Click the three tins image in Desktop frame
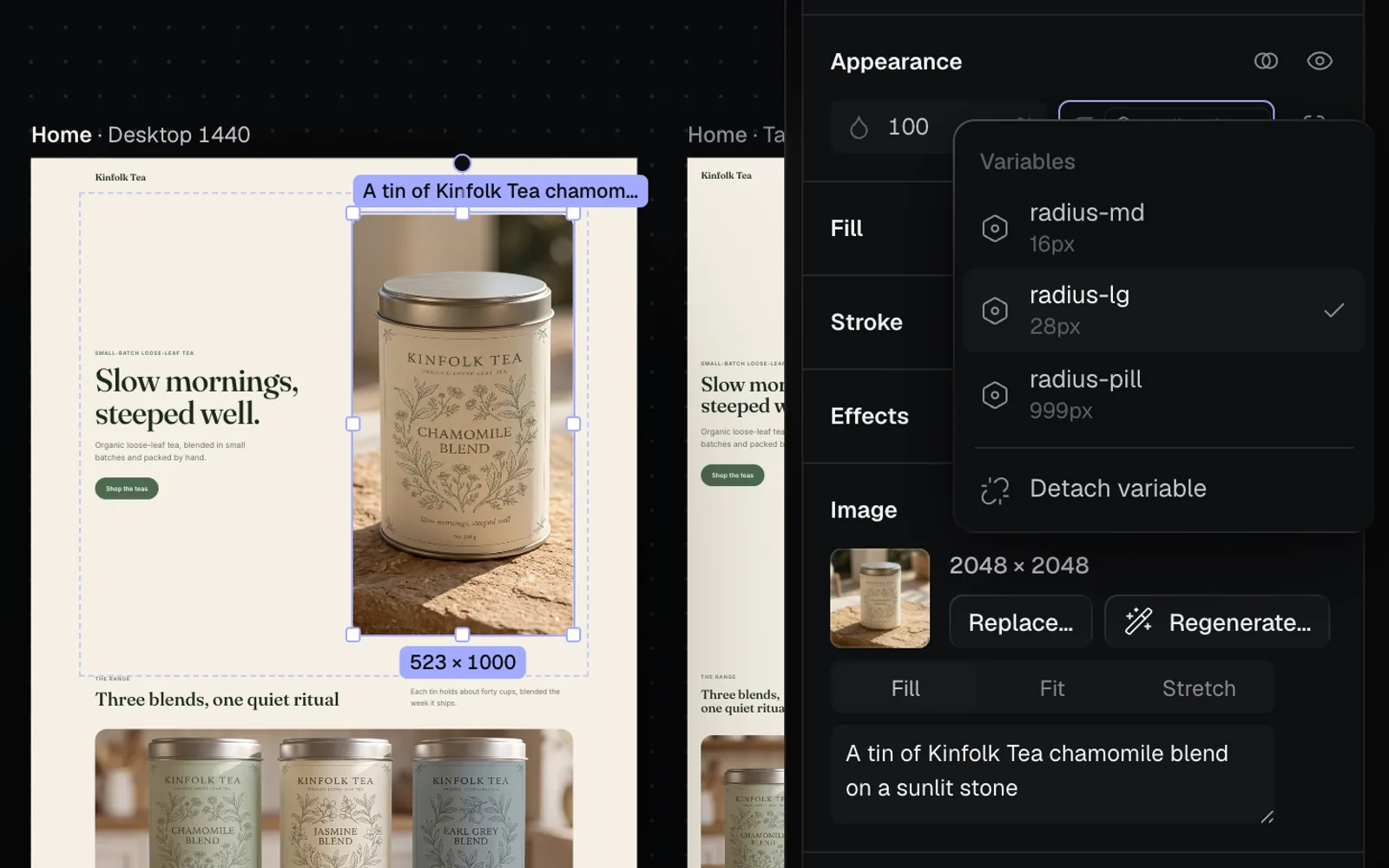Image resolution: width=1389 pixels, height=868 pixels. [x=334, y=798]
